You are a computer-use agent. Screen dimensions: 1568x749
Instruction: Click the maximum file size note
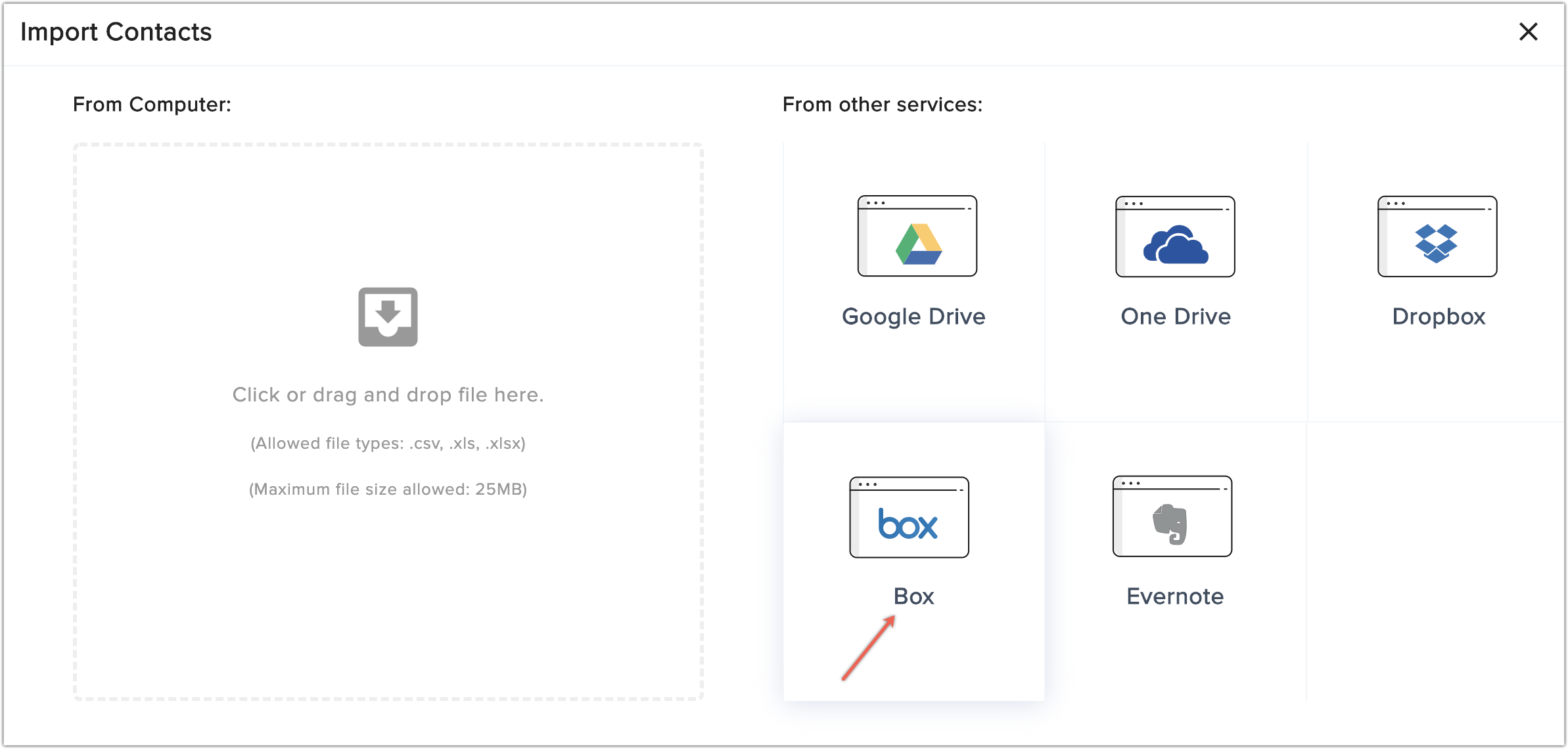coord(388,489)
